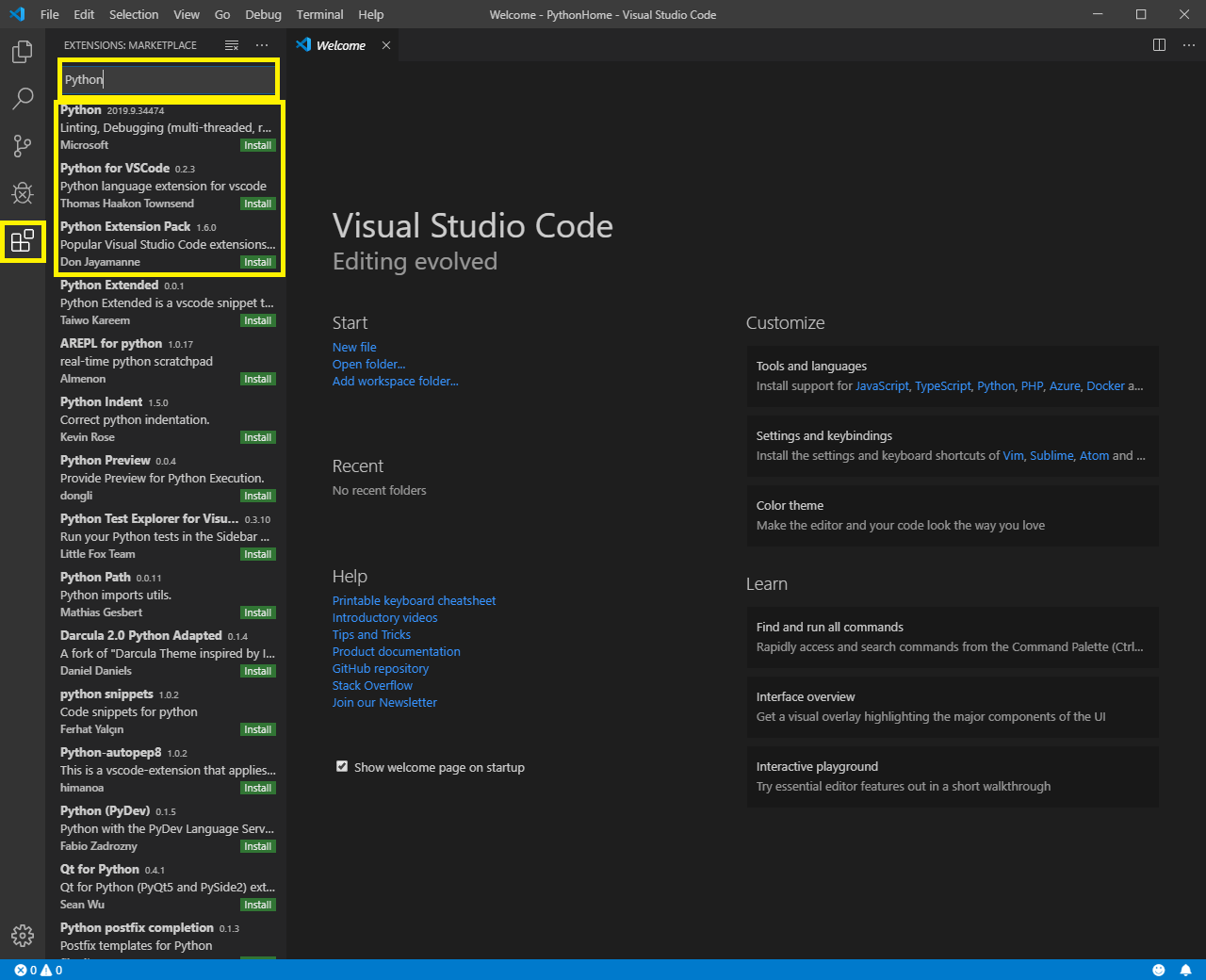Install Python Indent extension

tap(257, 437)
